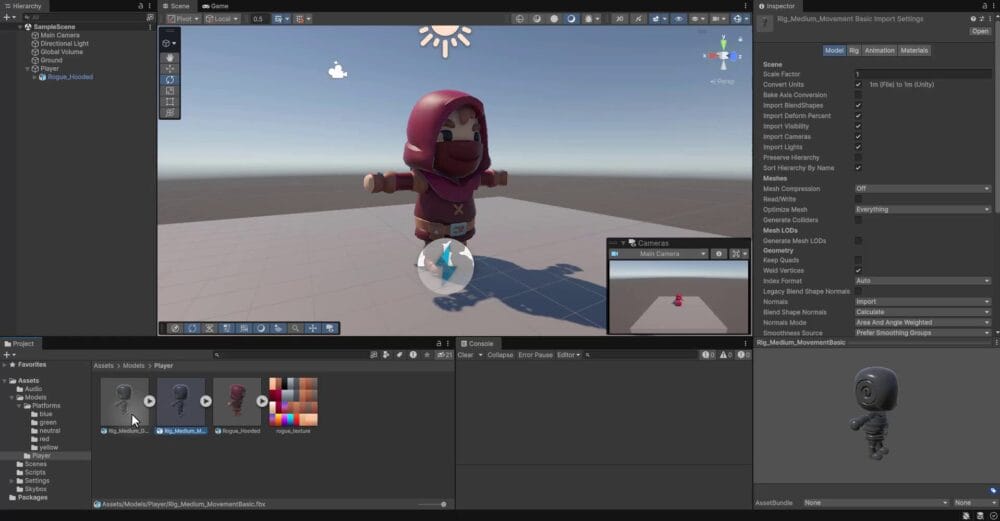
Task: Click the 2D view mode button
Action: [619, 19]
